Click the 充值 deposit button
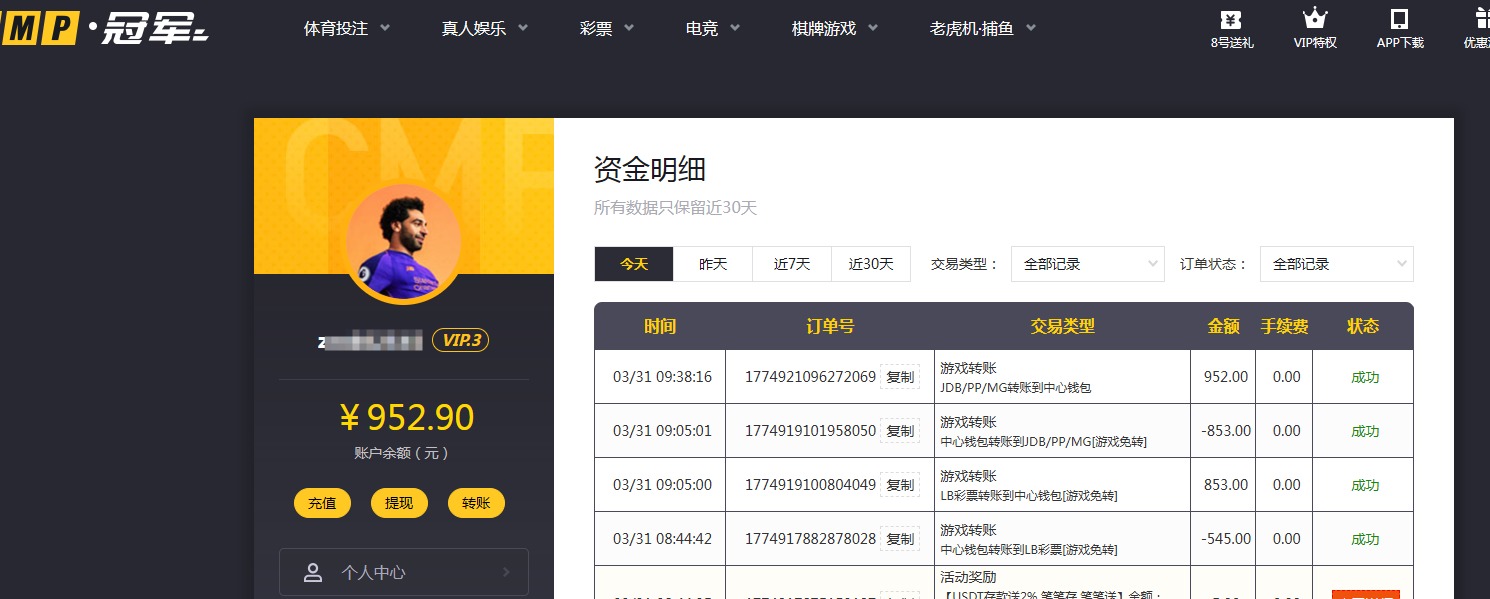Viewport: 1490px width, 599px height. point(322,503)
